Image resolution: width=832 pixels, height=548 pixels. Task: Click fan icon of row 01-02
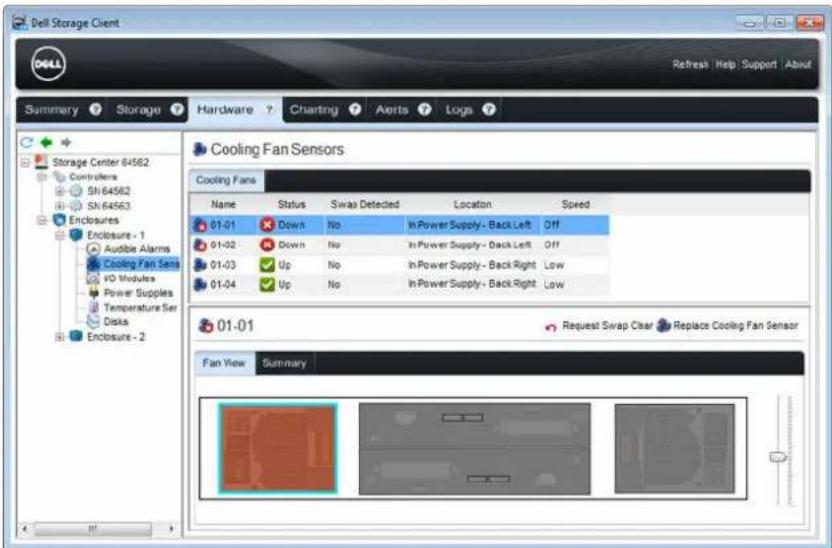pyautogui.click(x=200, y=245)
